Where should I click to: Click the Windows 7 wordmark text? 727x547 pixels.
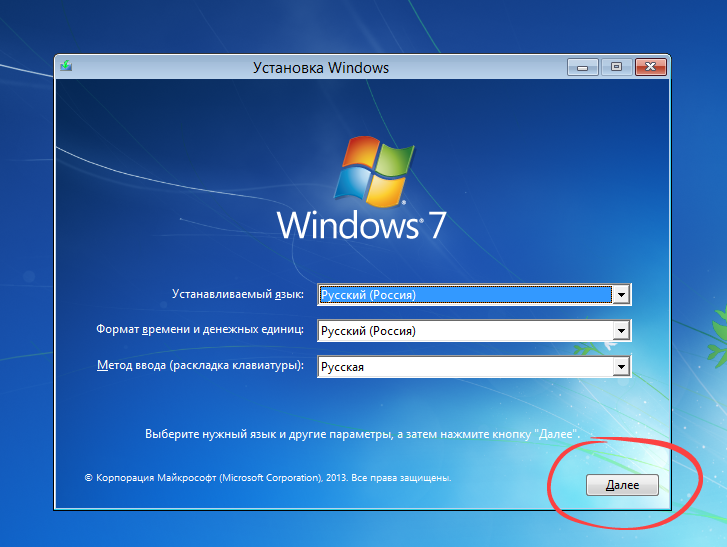point(361,225)
